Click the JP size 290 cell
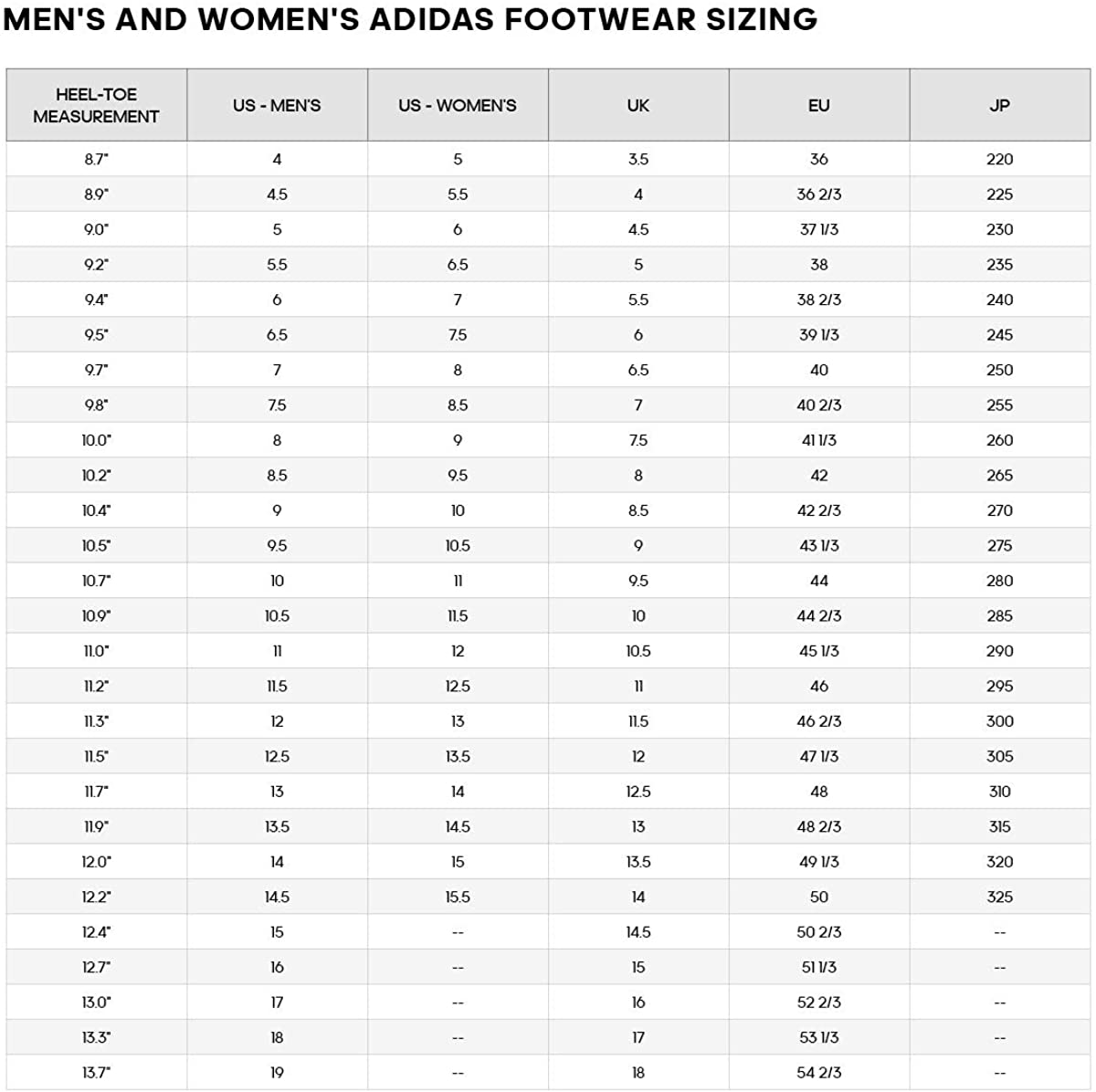 point(999,651)
